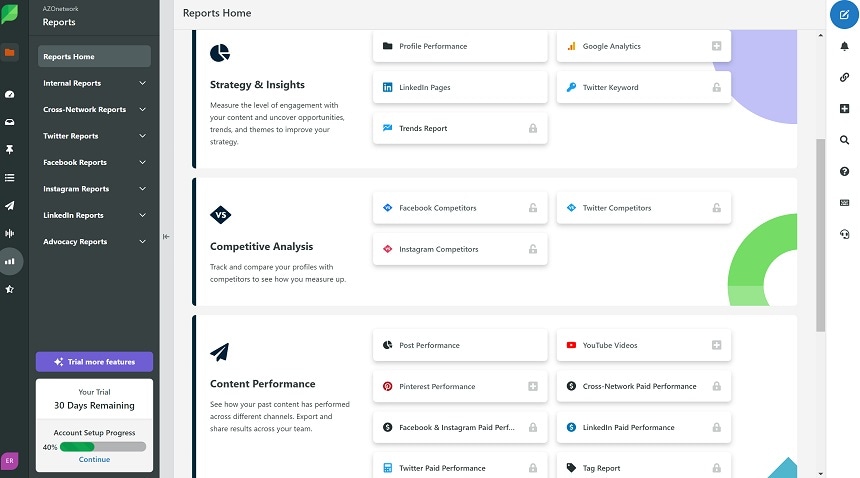The width and height of the screenshot is (860, 478).
Task: Select Reports Home in sidebar
Action: (94, 56)
